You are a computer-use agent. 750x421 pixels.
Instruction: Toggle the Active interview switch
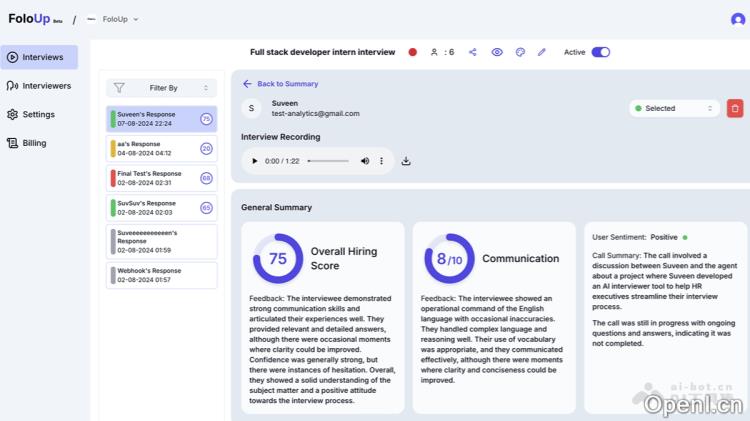[600, 52]
